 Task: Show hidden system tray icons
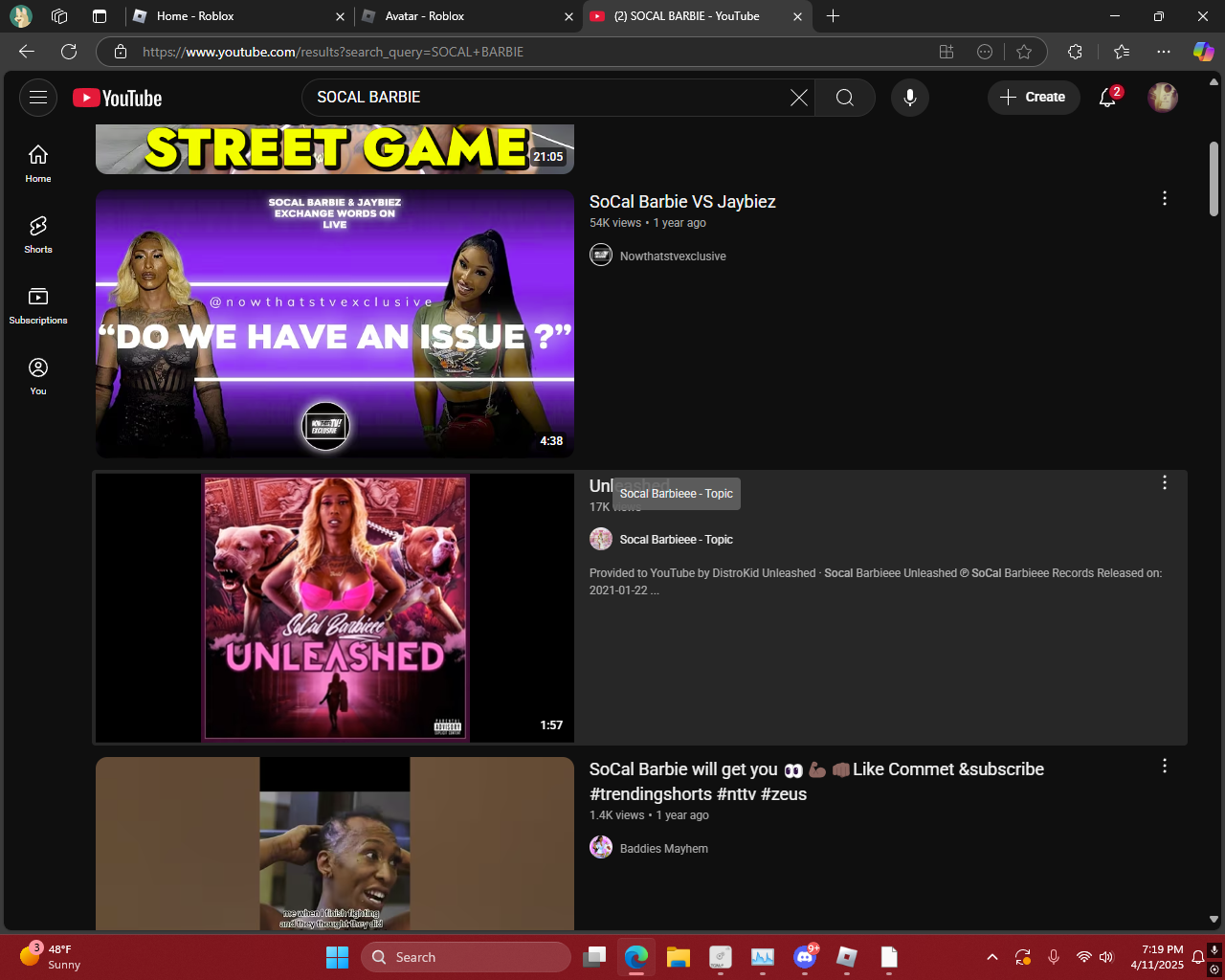pyautogui.click(x=992, y=957)
